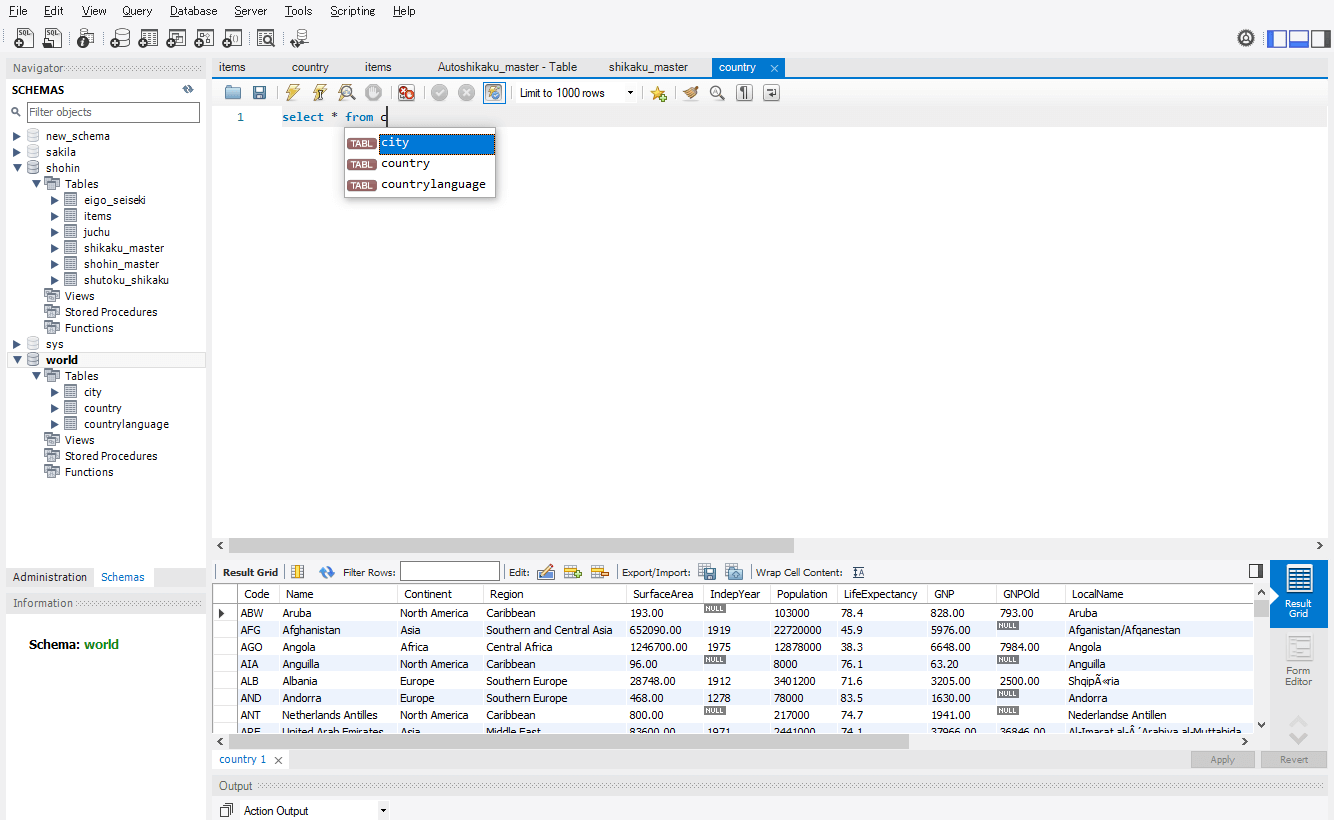
Task: Export recordset using the Export icon
Action: 707,571
